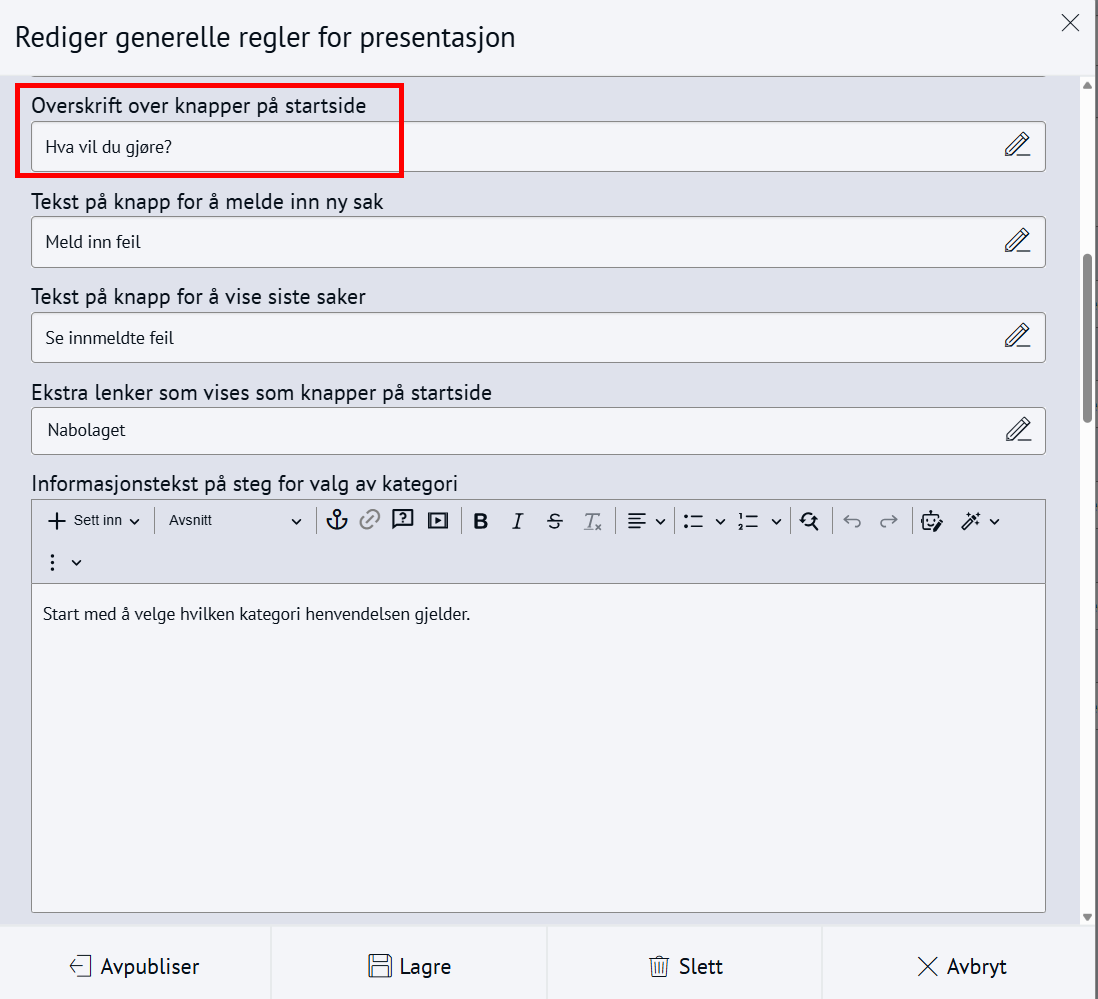Apply italic formatting to text

click(x=517, y=521)
